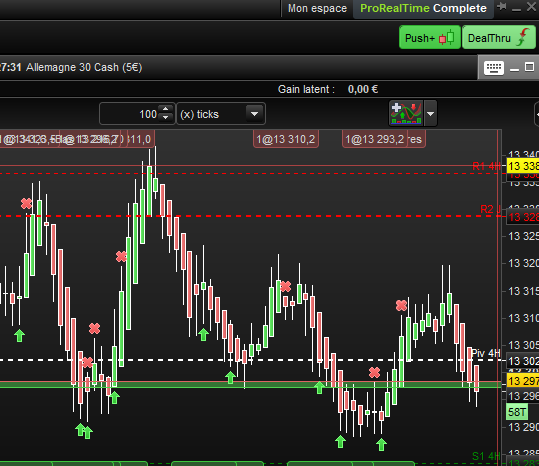Open the on-screen keyboard icon in the chart header
This screenshot has width=539, height=466.
pos(494,68)
